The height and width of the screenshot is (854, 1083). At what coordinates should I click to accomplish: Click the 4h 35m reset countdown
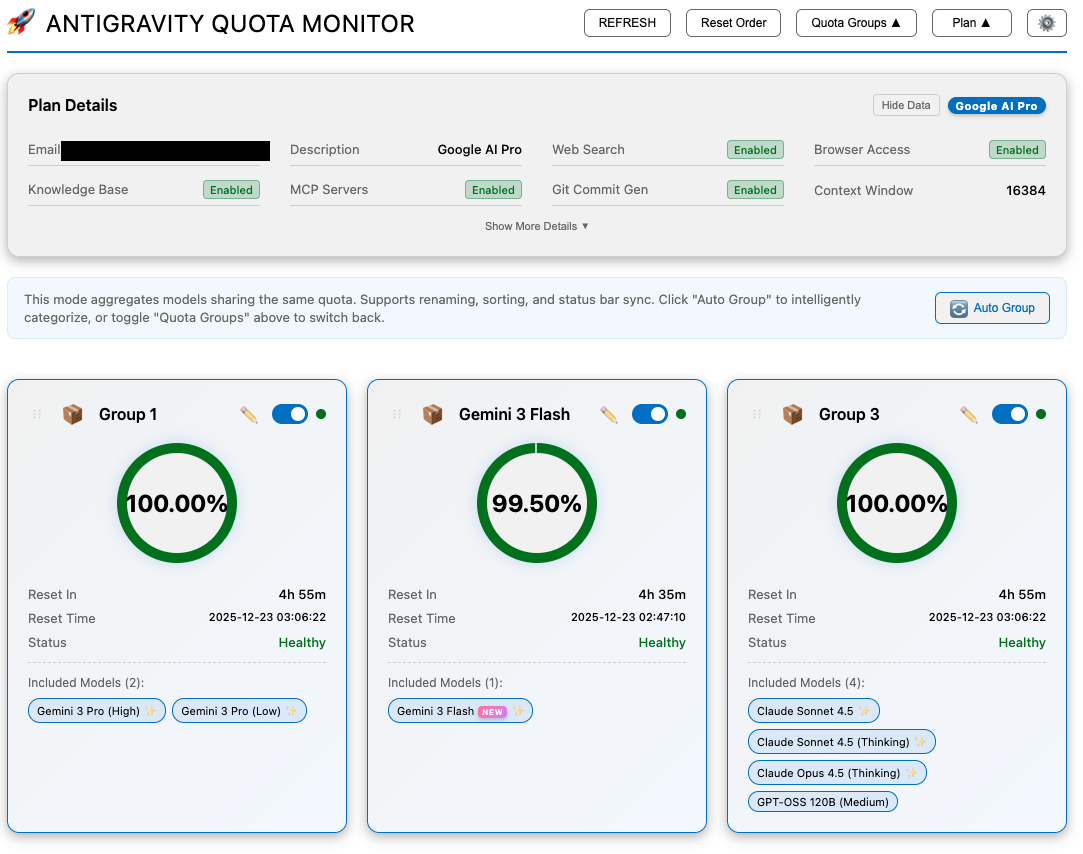click(x=662, y=594)
